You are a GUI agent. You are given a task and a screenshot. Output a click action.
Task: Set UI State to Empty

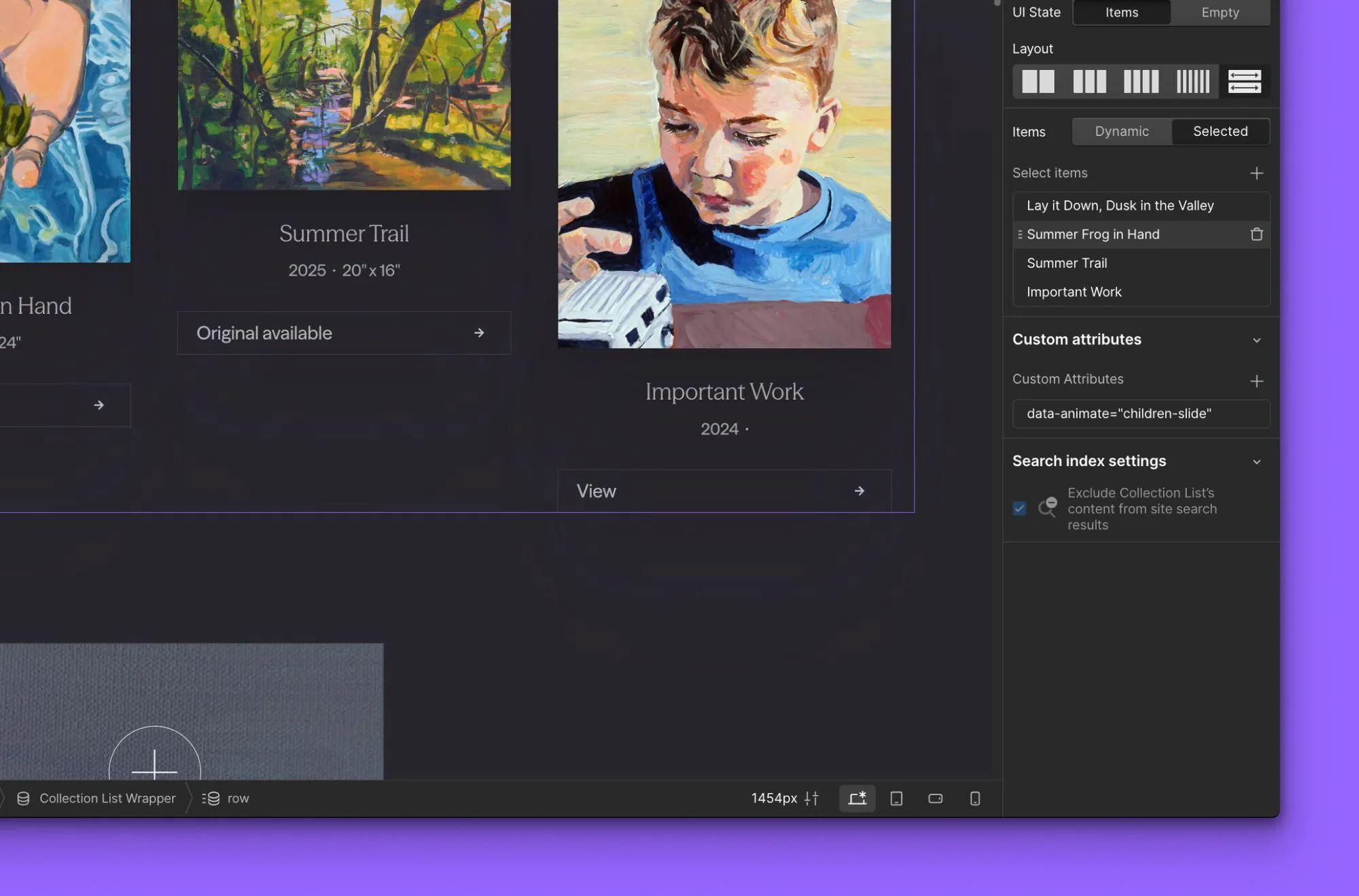pos(1220,12)
